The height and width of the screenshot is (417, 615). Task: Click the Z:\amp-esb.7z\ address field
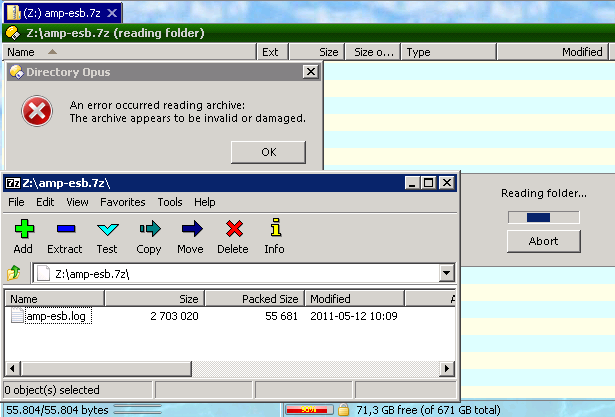[236, 273]
